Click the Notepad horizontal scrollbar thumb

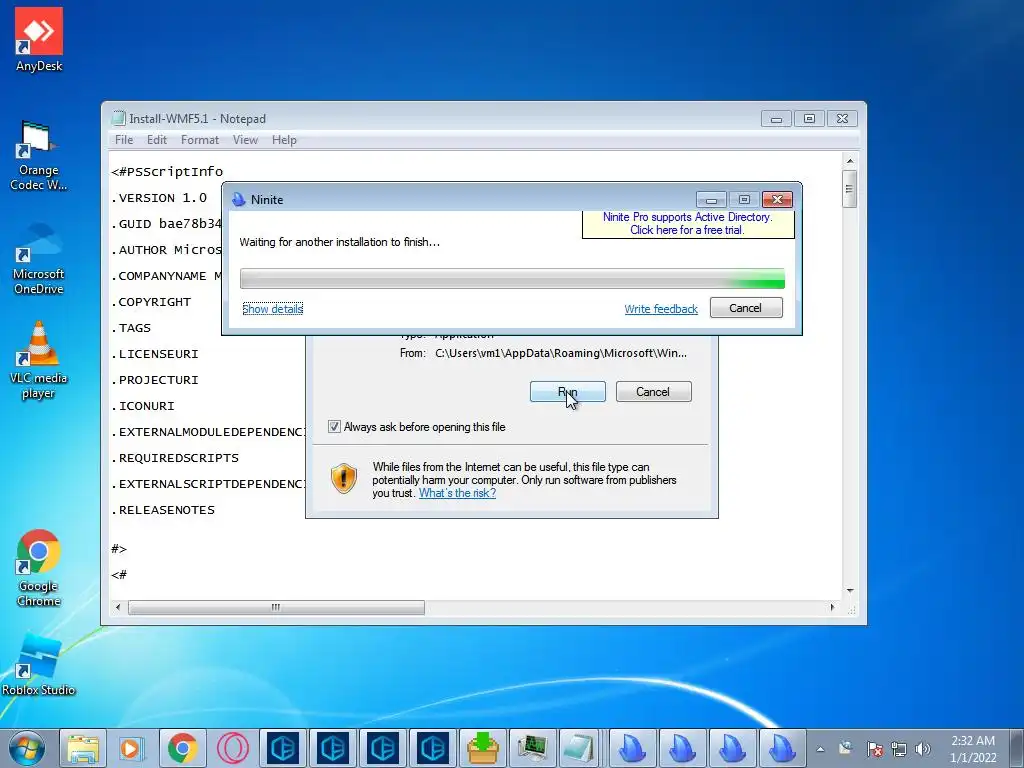pyautogui.click(x=276, y=607)
